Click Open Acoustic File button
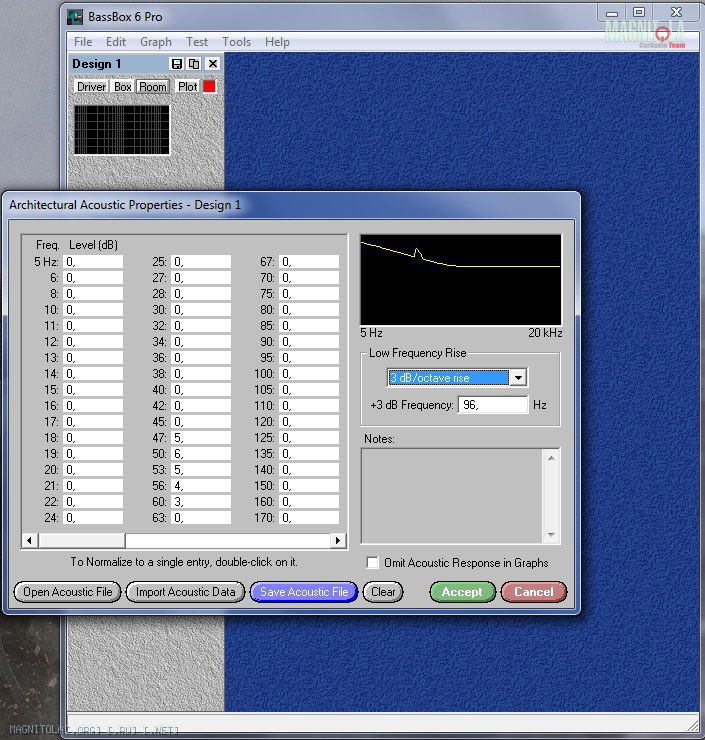This screenshot has height=740, width=705. pyautogui.click(x=67, y=592)
